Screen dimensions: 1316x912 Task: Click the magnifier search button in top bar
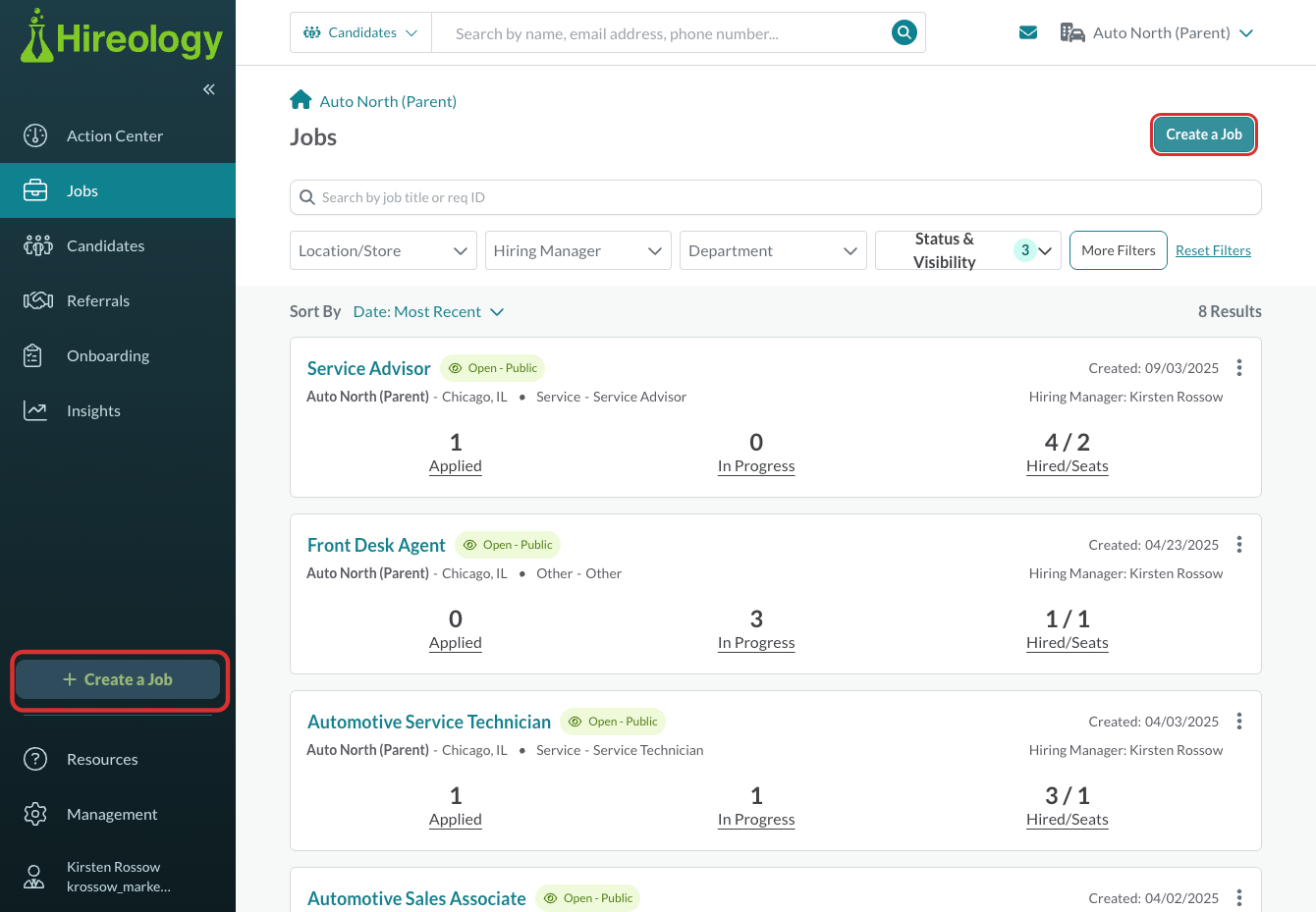pos(904,32)
